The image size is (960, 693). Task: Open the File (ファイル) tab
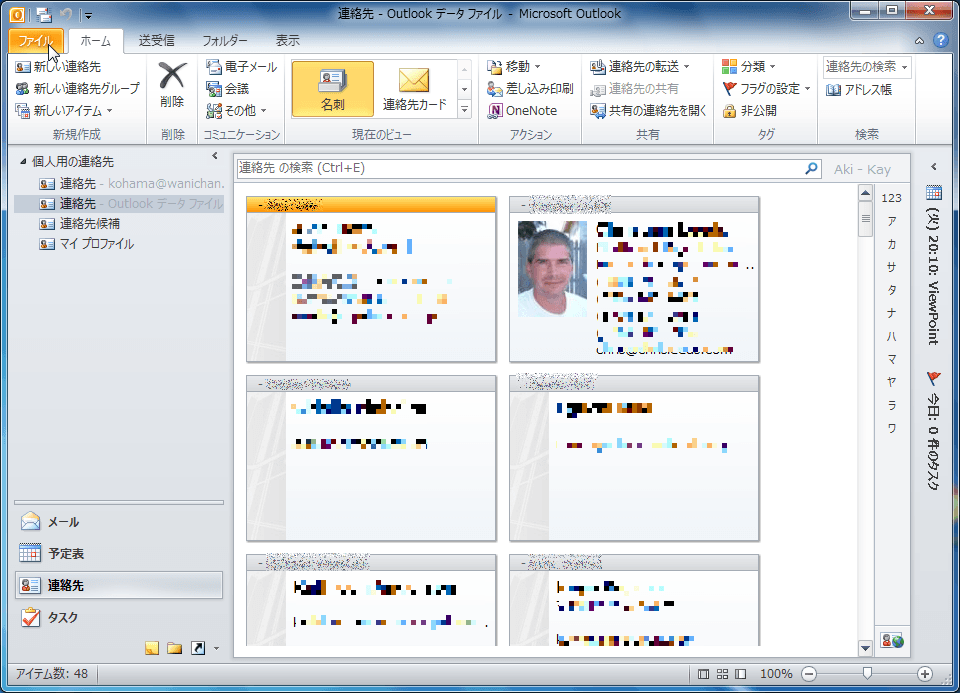[x=36, y=41]
